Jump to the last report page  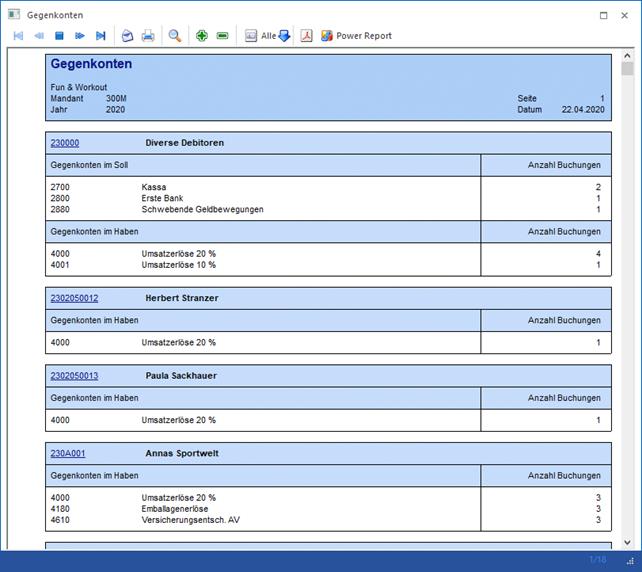[x=101, y=36]
